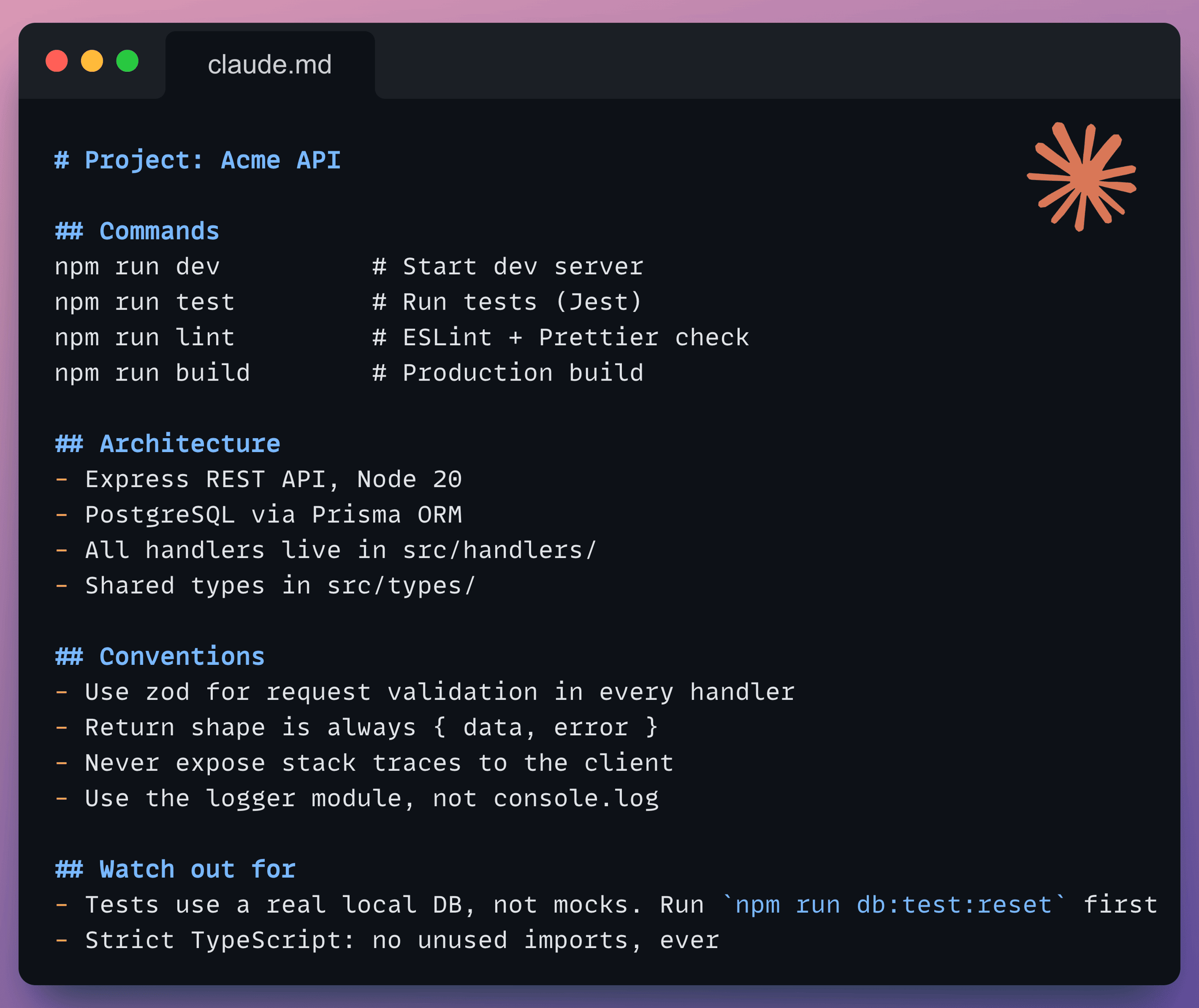This screenshot has width=1199, height=1008.
Task: Click the 'npm run lint' command text
Action: 144,338
